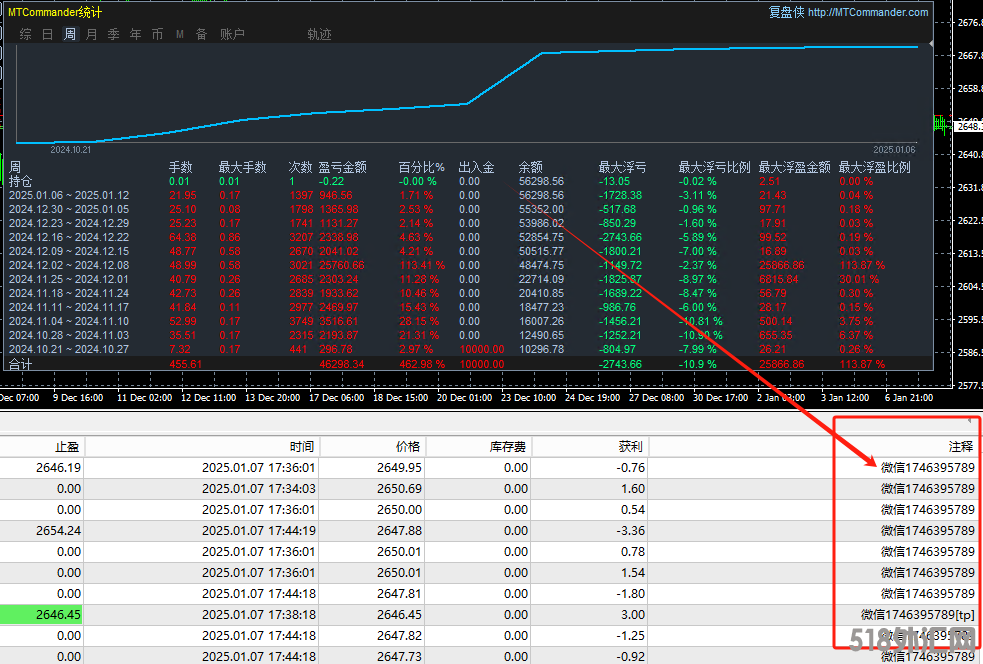Open the 季 quarterly tab
Screen dimensions: 983x664
pyautogui.click(x=113, y=34)
